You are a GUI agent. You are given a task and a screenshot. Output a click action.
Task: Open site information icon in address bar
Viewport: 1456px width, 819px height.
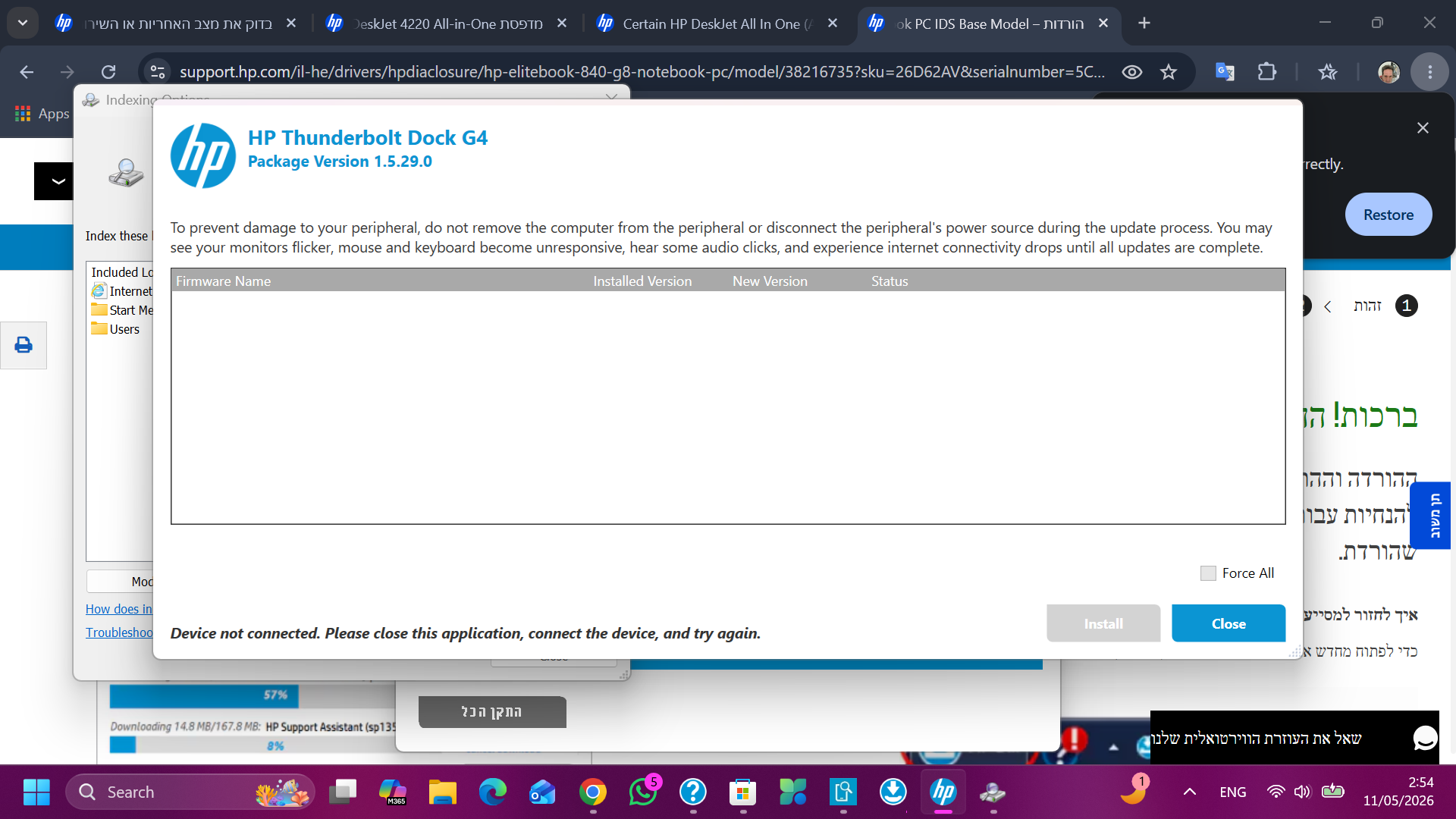pos(158,72)
